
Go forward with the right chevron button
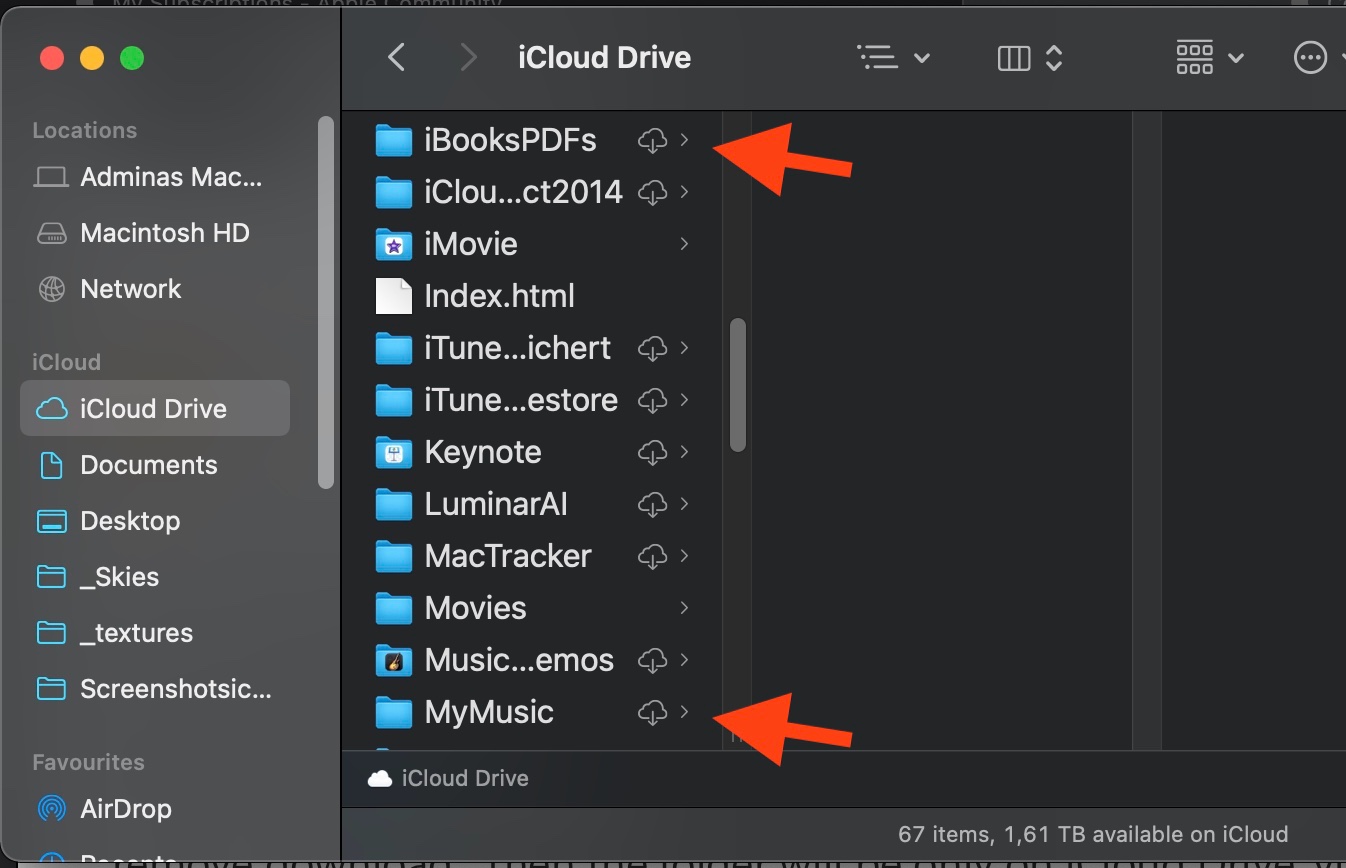(x=467, y=58)
